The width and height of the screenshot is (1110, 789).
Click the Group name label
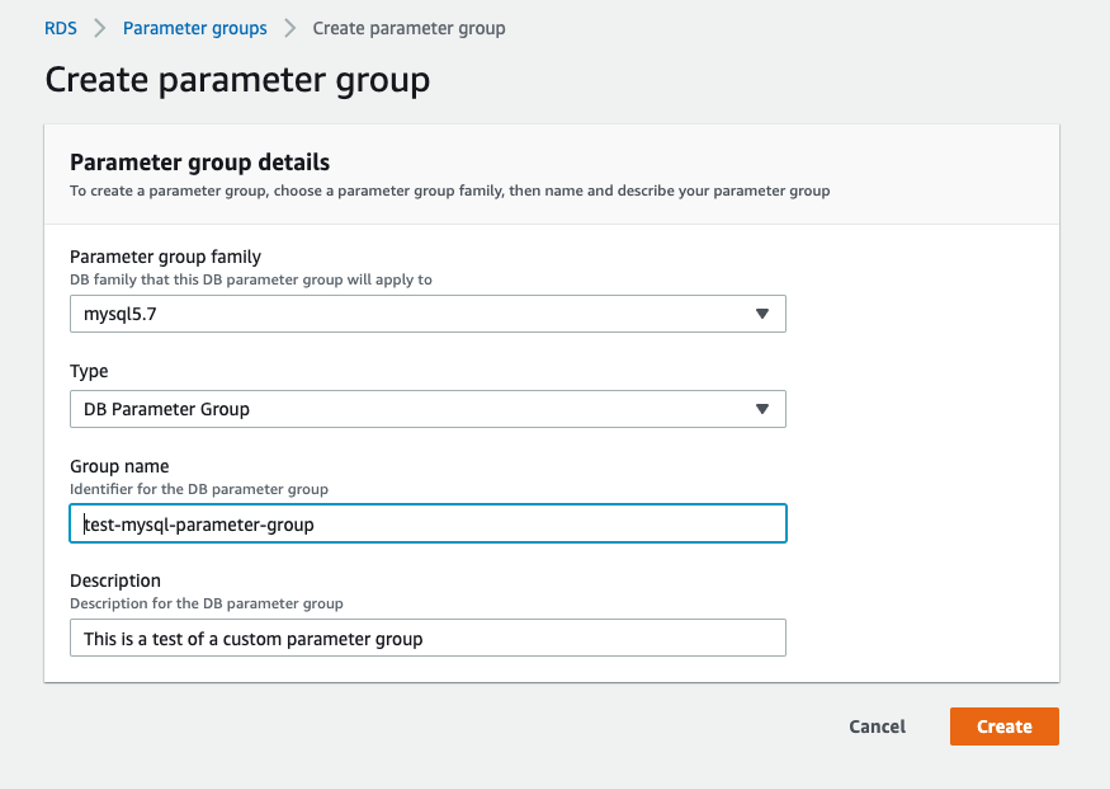[119, 466]
